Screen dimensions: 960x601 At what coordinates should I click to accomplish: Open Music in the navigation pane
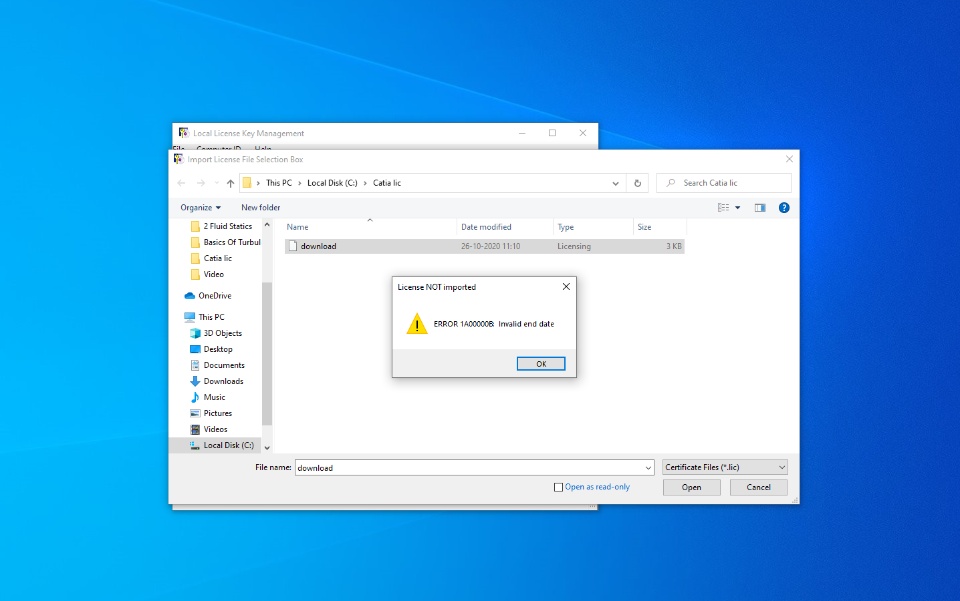click(208, 397)
